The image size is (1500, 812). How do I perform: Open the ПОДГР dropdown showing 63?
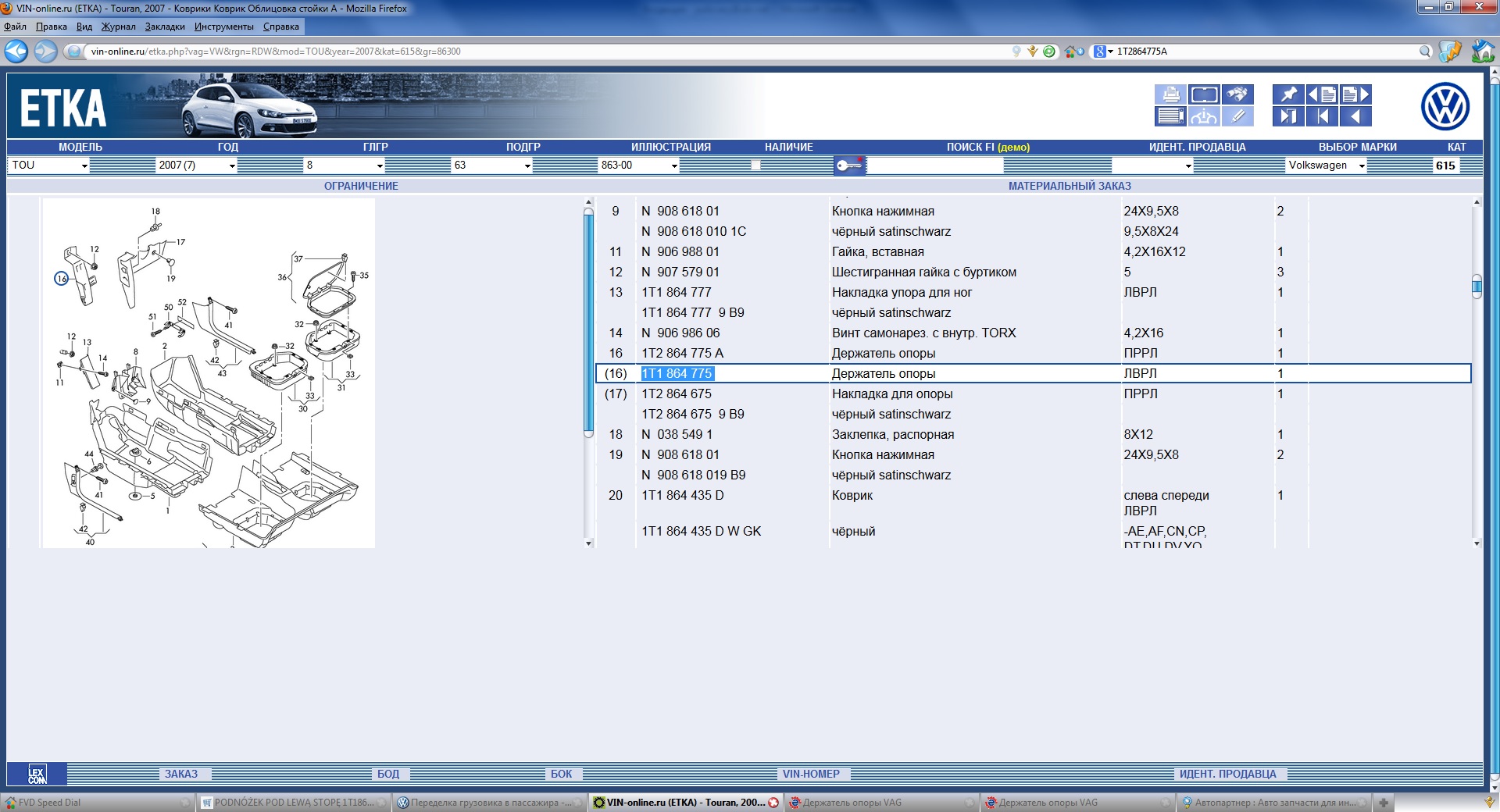point(491,166)
